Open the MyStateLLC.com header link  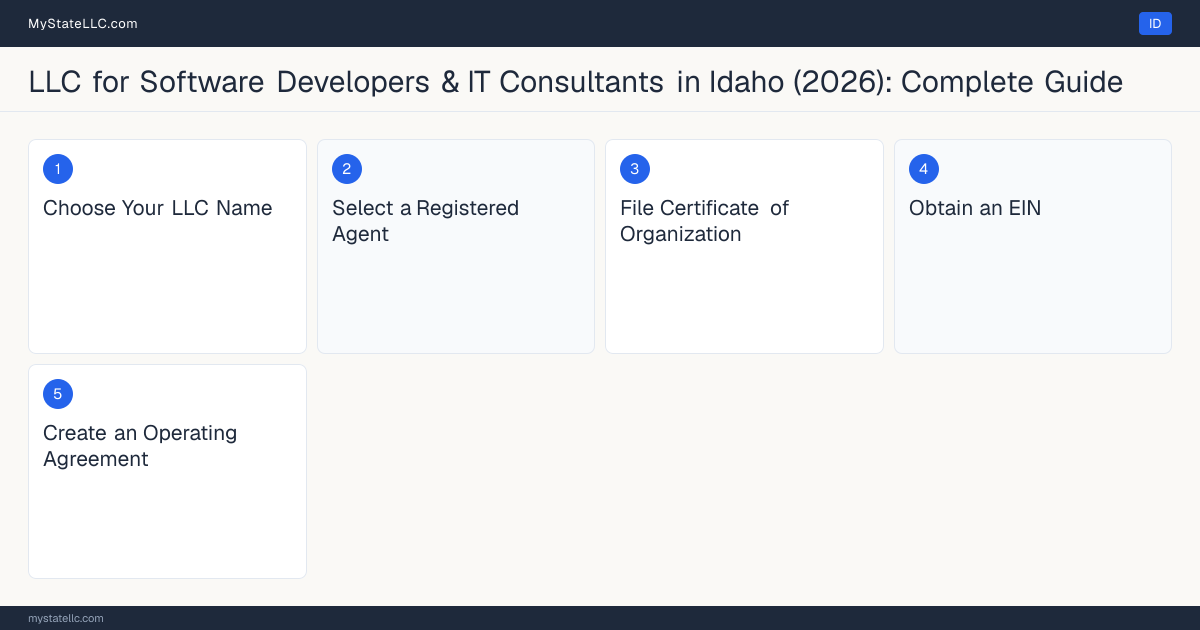(x=83, y=24)
